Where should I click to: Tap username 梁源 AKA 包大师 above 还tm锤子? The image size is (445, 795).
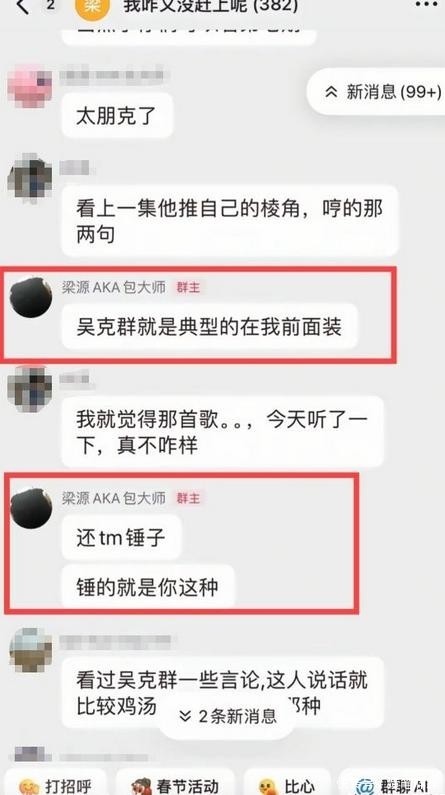pos(114,498)
